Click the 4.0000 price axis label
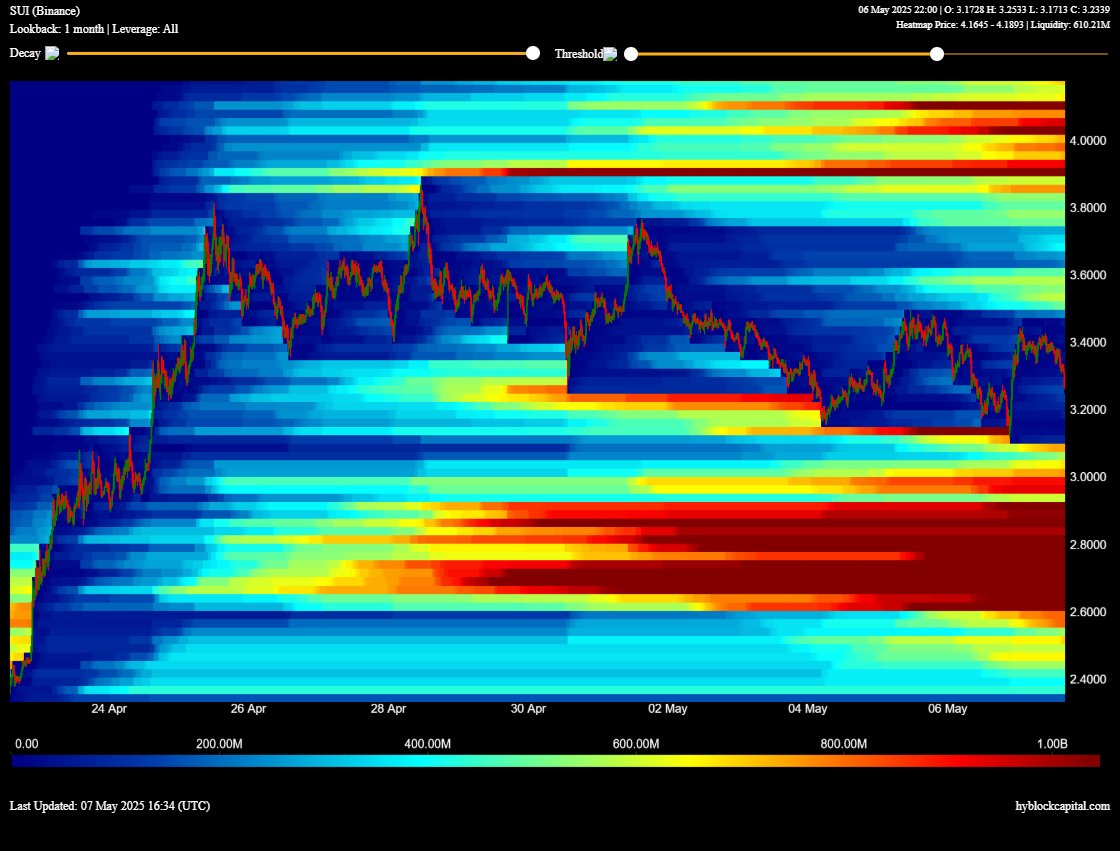This screenshot has width=1120, height=851. point(1087,141)
